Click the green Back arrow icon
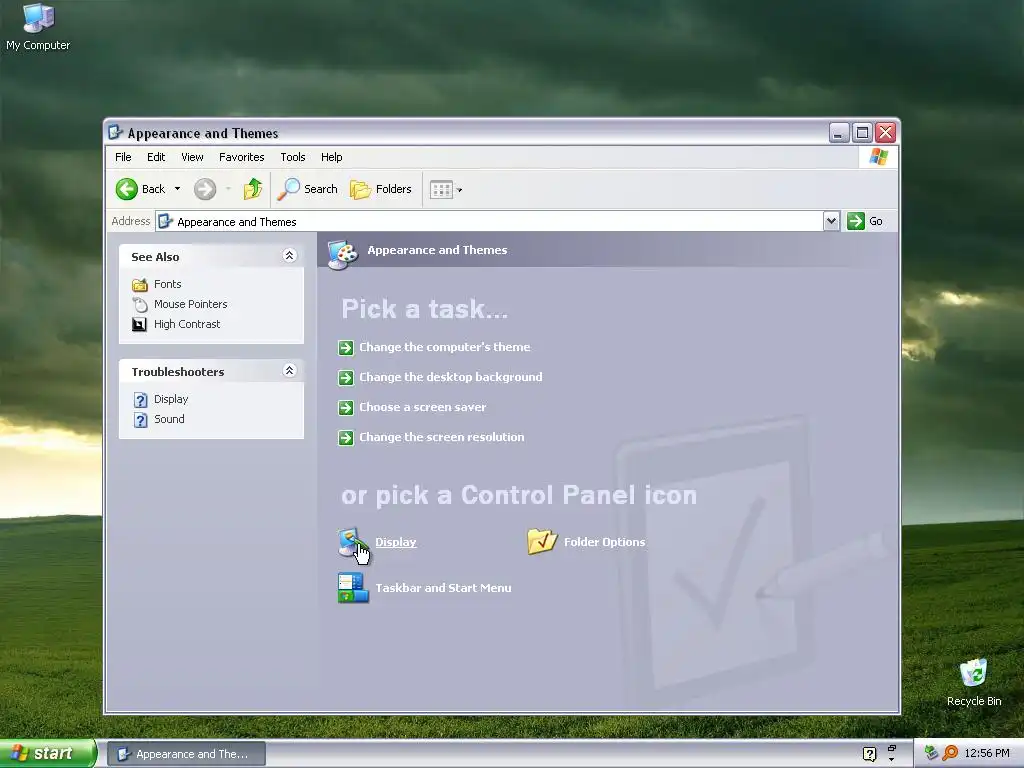 tap(127, 189)
